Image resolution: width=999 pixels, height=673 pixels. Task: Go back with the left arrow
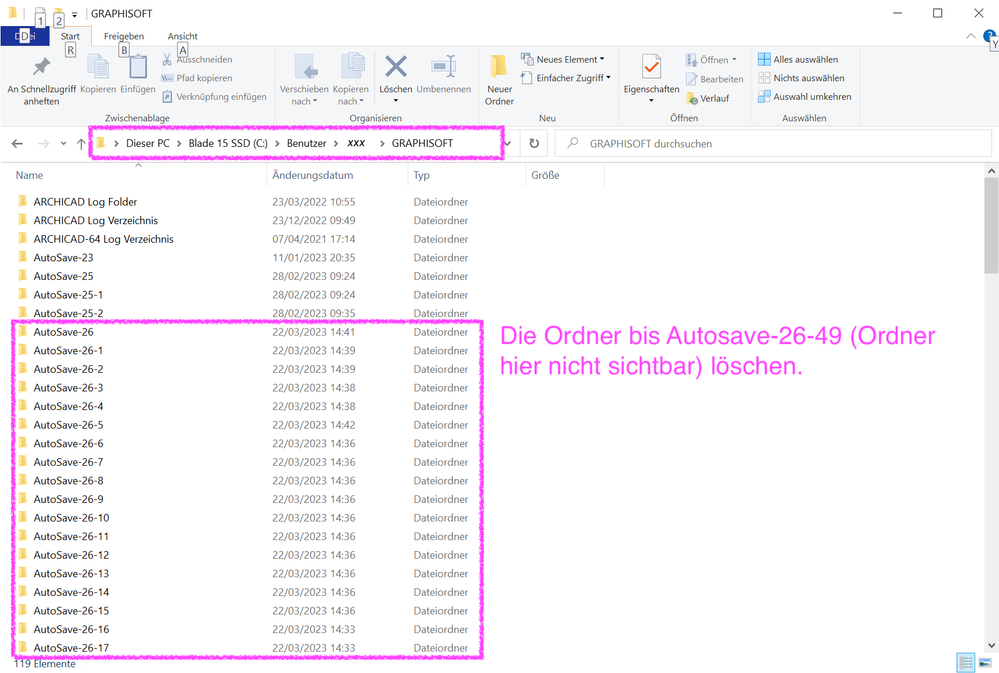tap(17, 143)
